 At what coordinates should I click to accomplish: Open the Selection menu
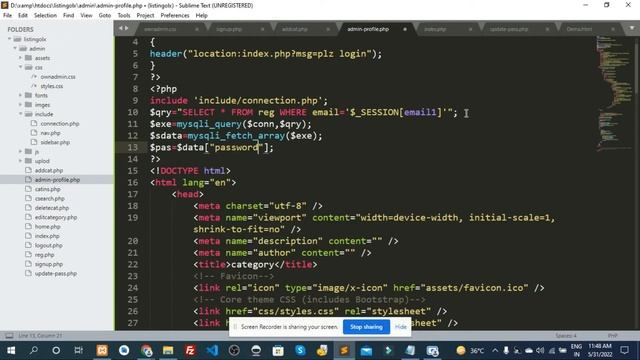pos(45,16)
